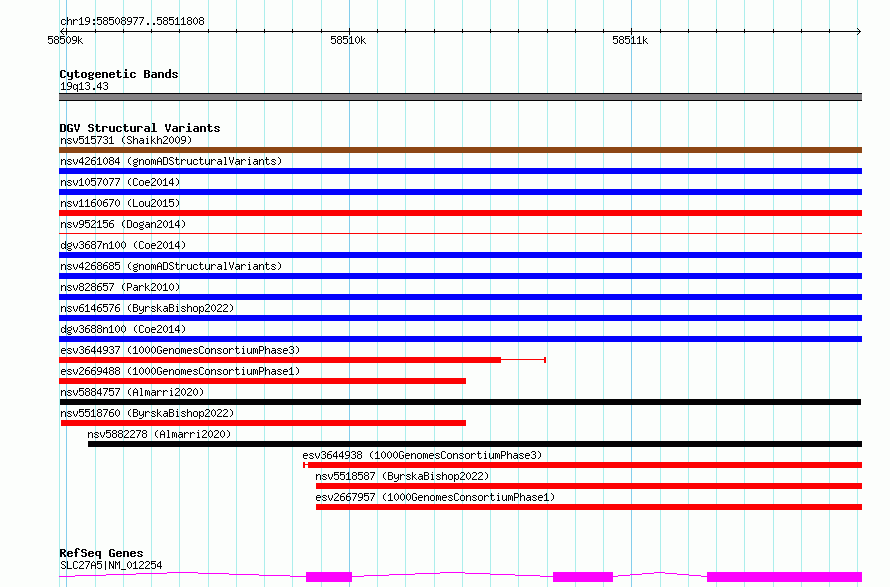Click the thick red esv3644937 variant bar
This screenshot has width=890, height=587.
[280, 360]
